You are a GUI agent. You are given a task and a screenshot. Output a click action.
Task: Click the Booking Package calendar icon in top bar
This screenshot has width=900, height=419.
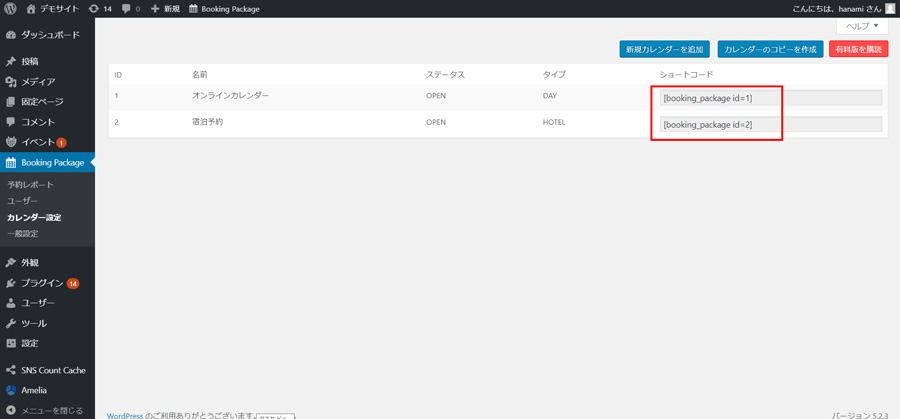point(193,9)
